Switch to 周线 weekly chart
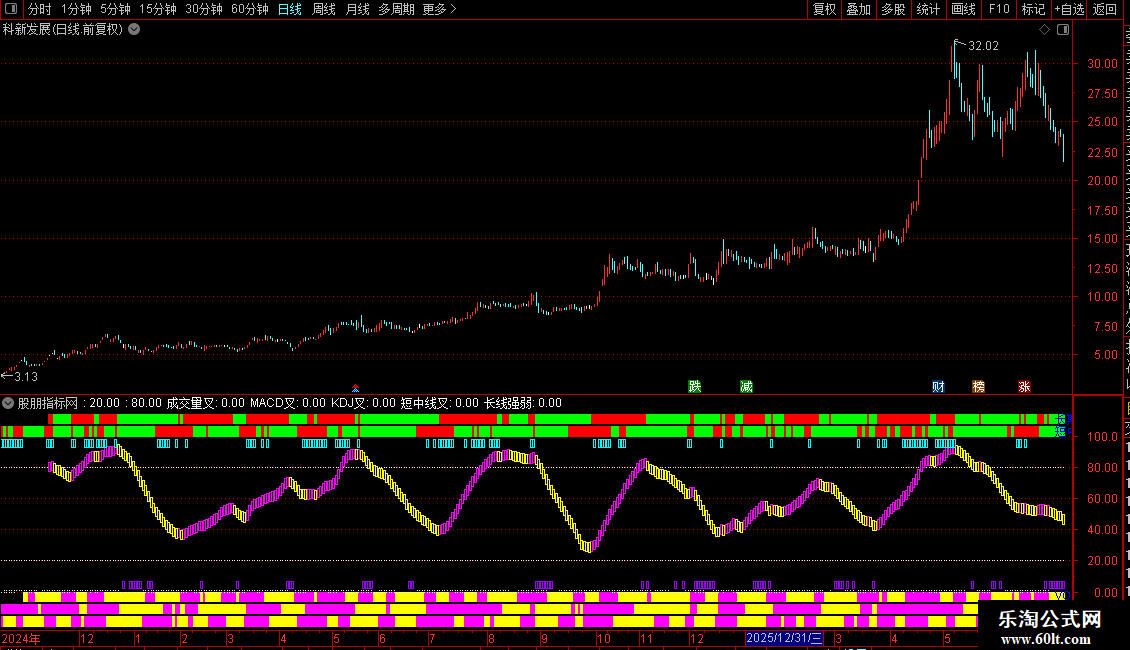The image size is (1130, 650). [324, 9]
